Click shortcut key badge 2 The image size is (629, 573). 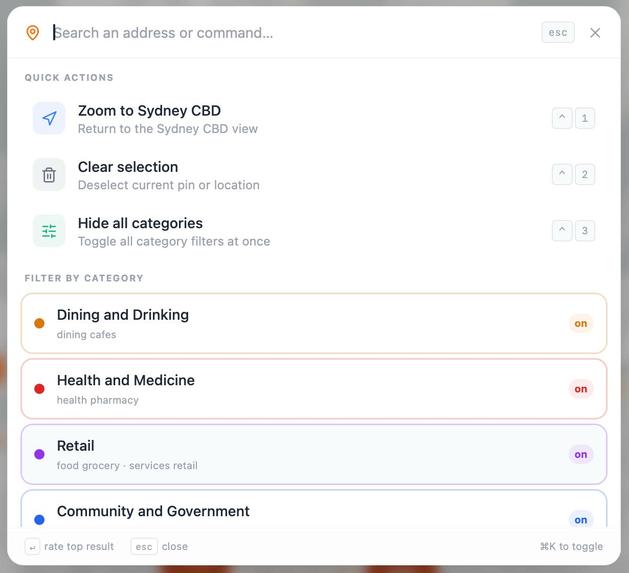point(584,175)
